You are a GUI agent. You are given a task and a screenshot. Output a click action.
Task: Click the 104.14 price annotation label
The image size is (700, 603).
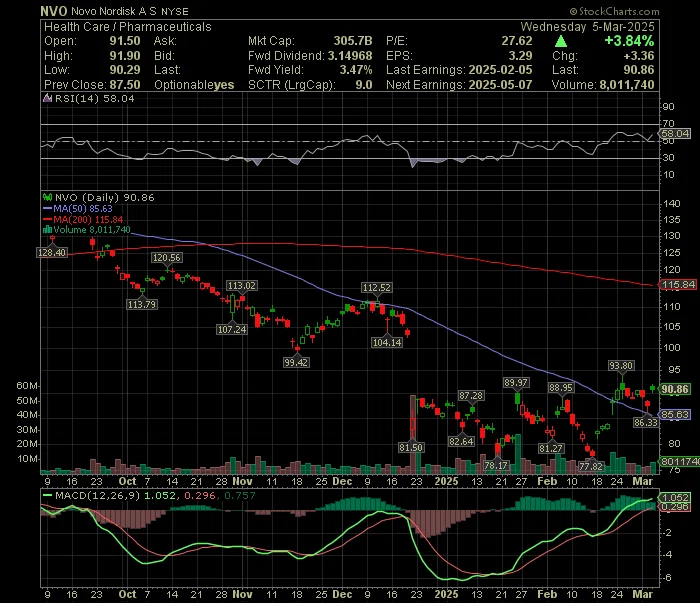[387, 343]
